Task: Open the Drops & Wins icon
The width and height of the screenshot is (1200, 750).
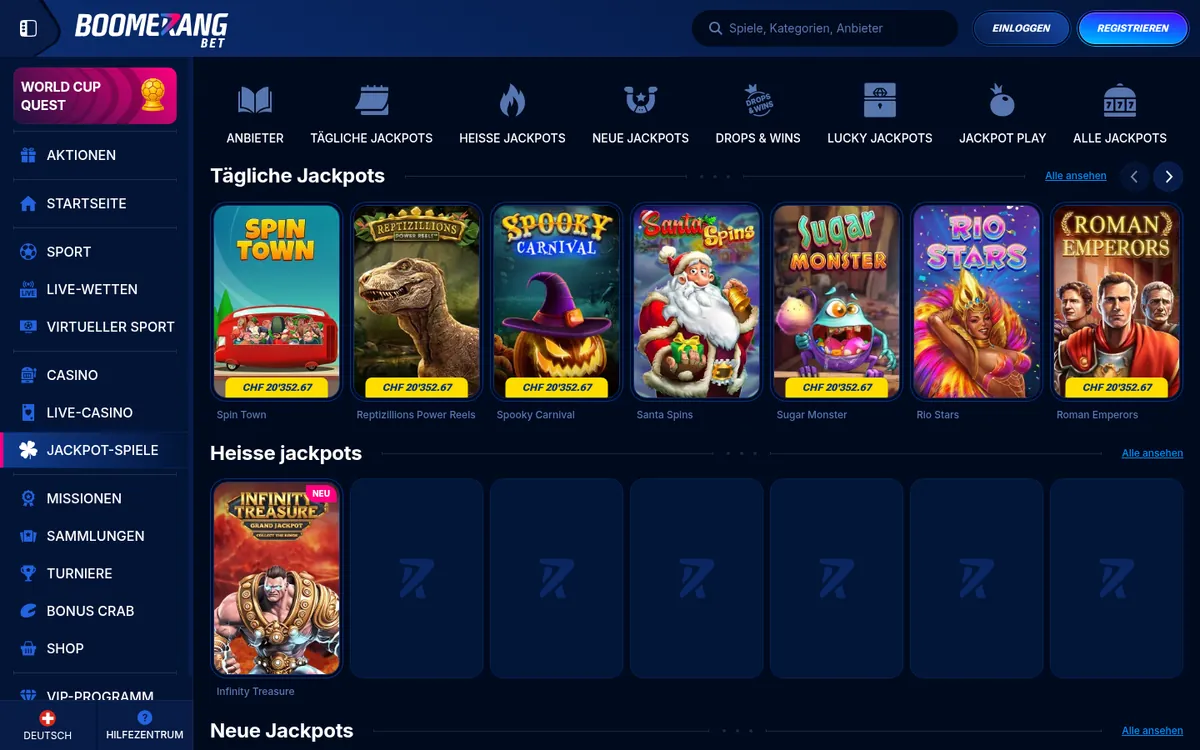Action: click(x=758, y=100)
